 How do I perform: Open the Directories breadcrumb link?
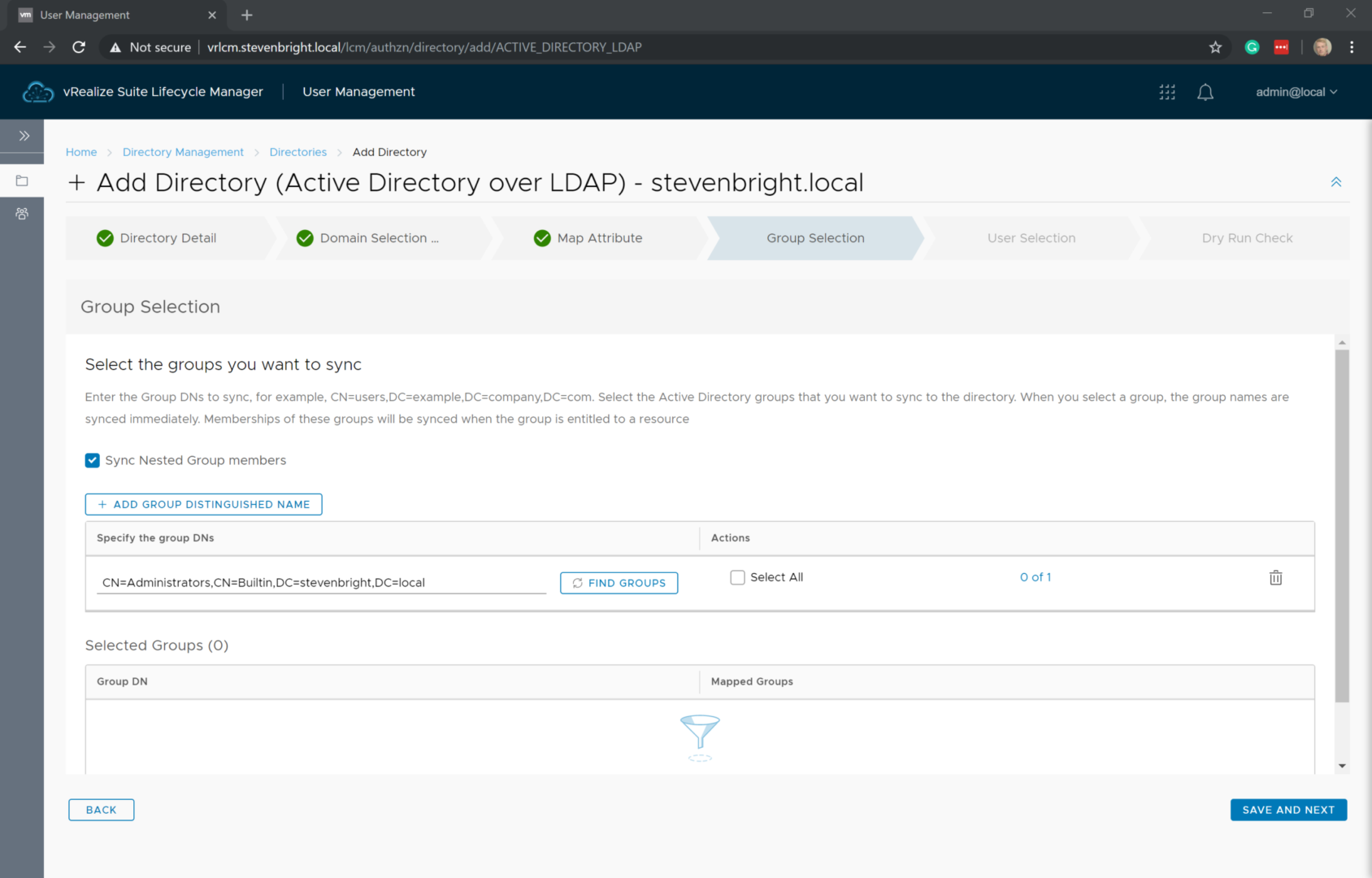coord(297,152)
